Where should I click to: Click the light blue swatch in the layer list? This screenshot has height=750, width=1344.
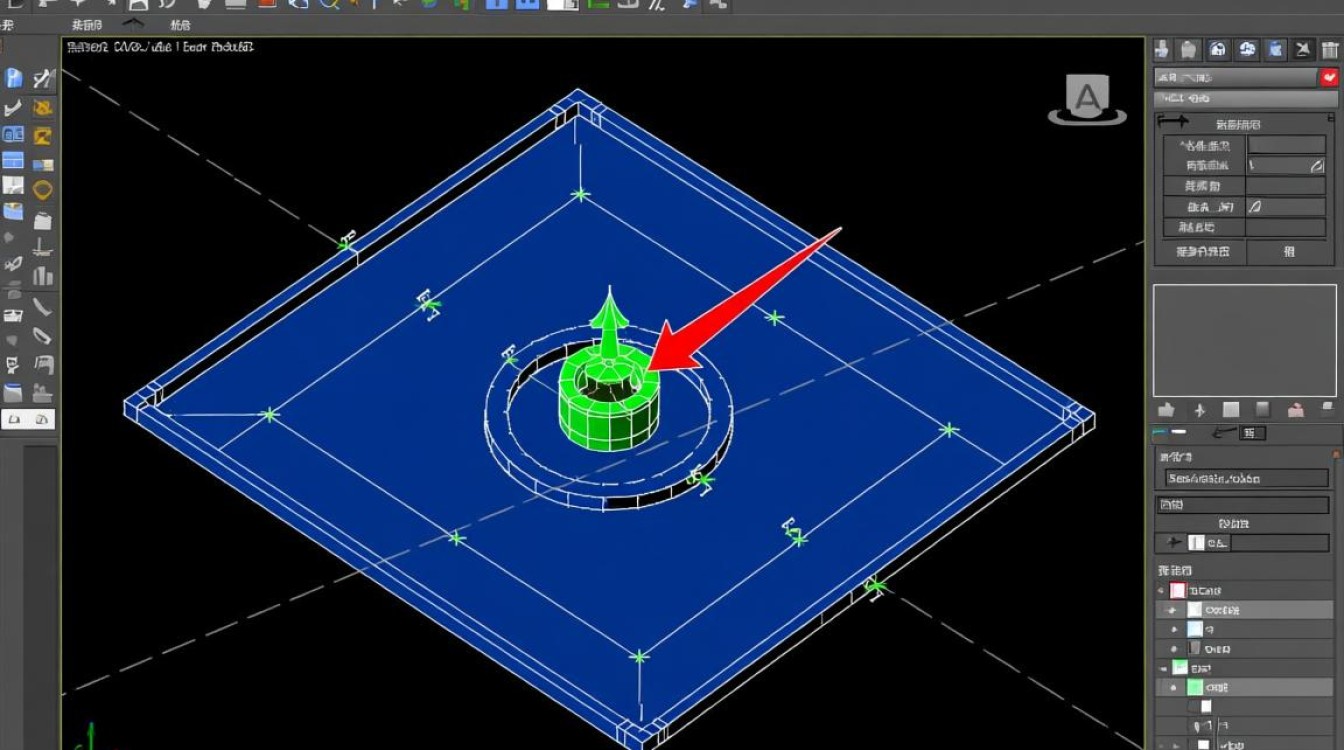point(1194,630)
